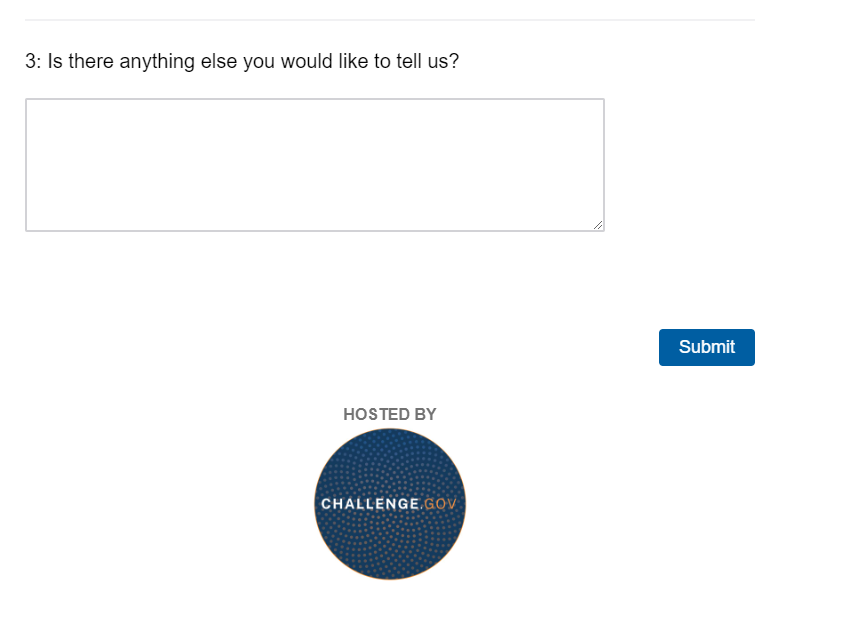Select the orange .GOV text in logo

tap(439, 504)
